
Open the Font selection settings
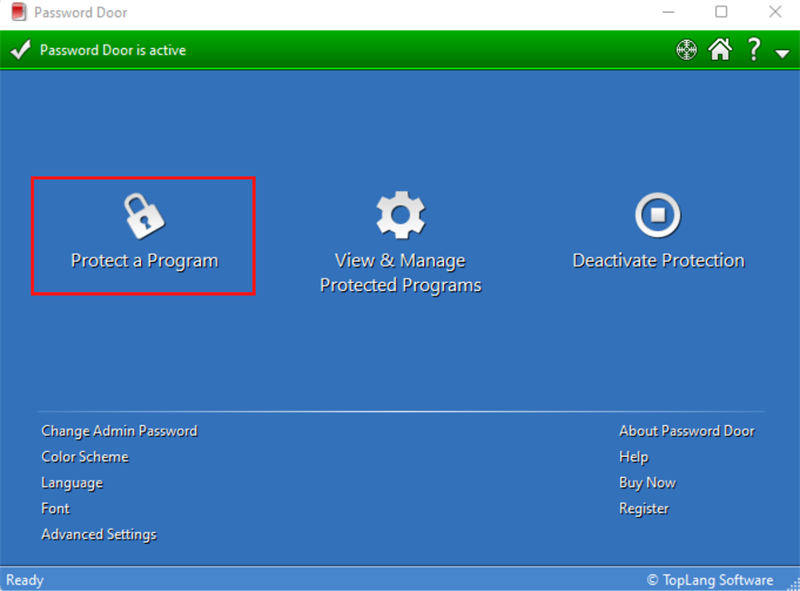pyautogui.click(x=55, y=508)
